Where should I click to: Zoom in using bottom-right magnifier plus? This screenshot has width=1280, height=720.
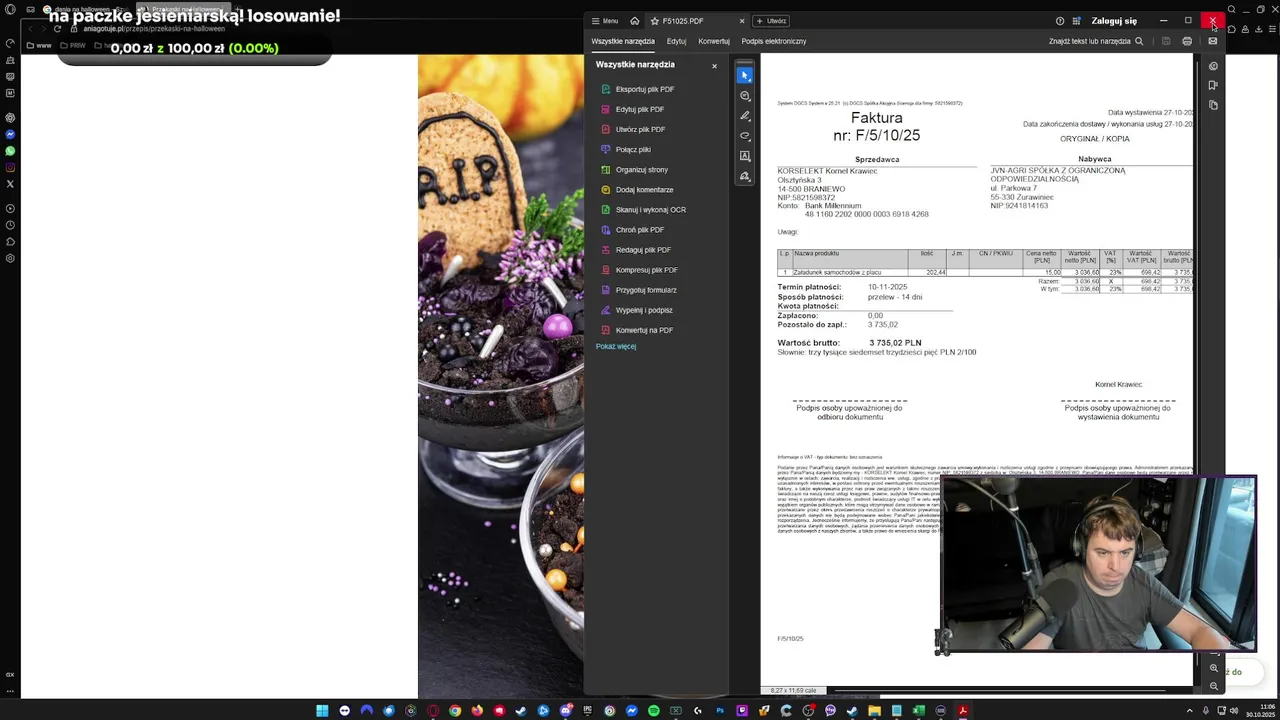point(1214,668)
